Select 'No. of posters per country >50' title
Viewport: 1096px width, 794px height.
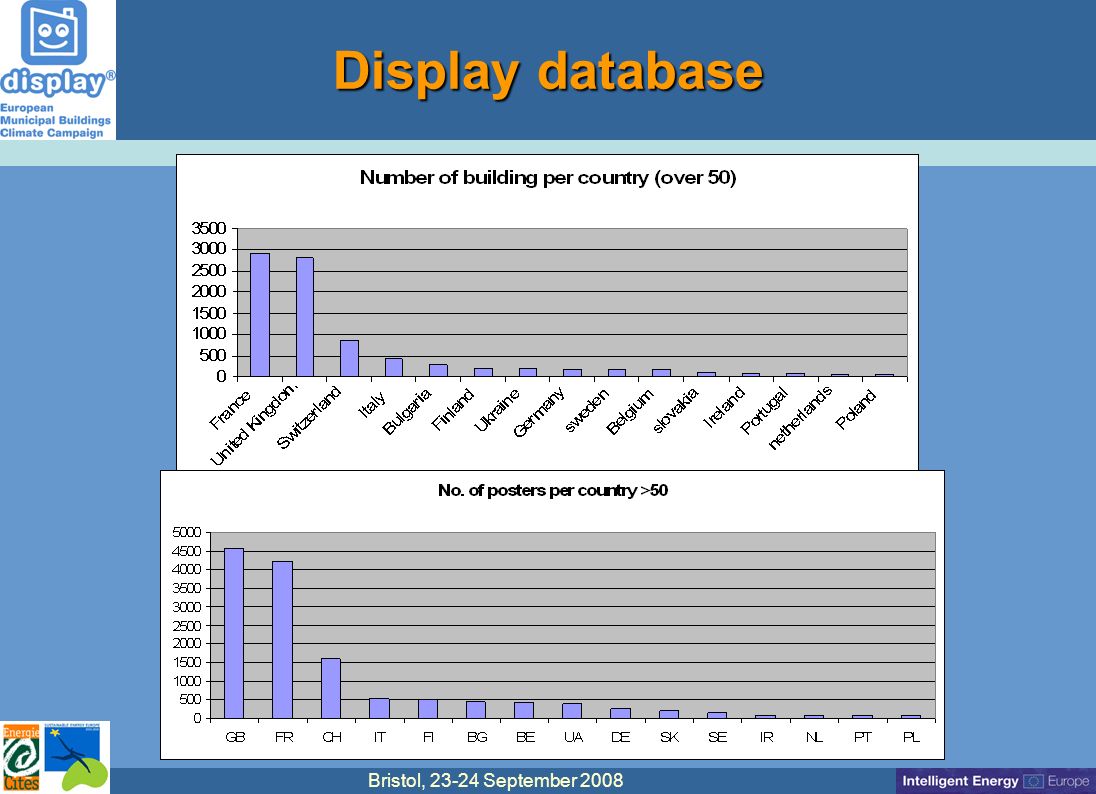point(552,490)
